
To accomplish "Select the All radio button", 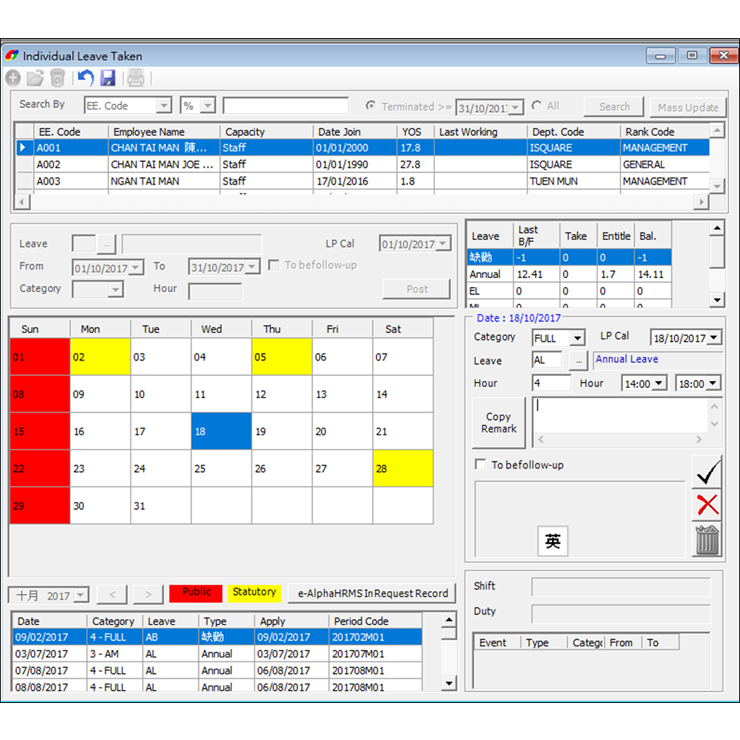I will pos(537,106).
